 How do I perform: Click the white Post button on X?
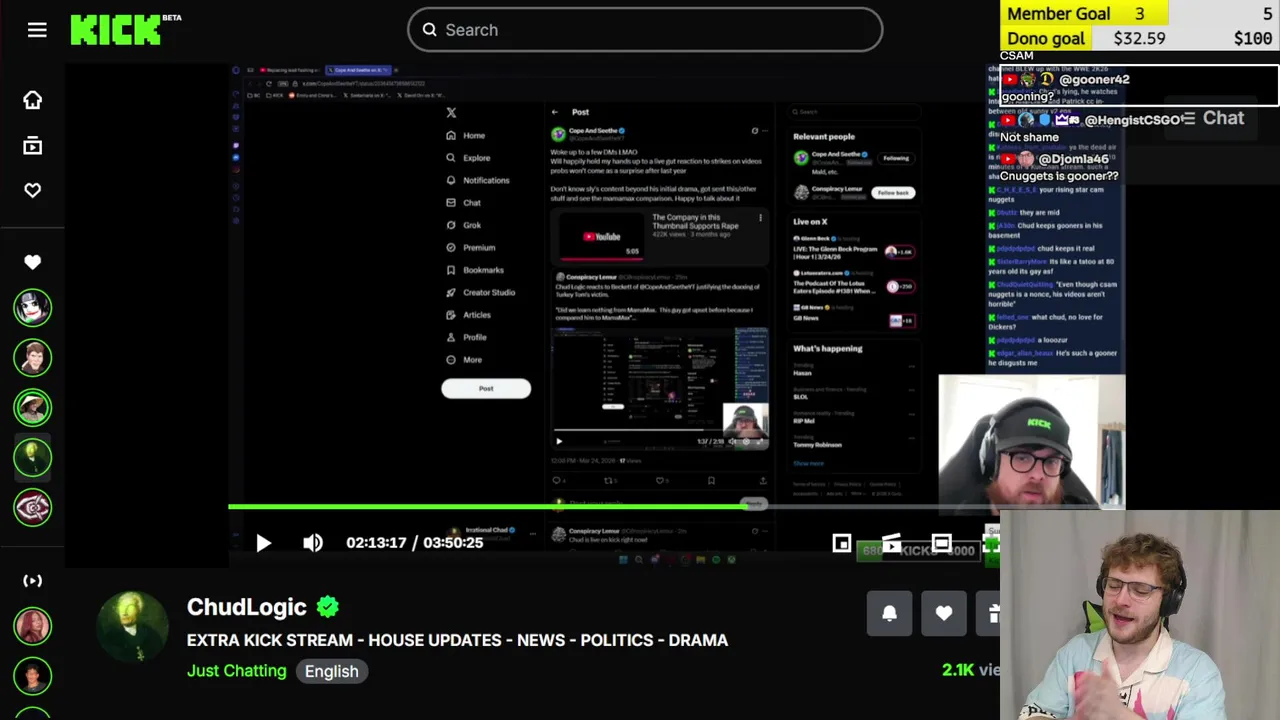tap(486, 388)
